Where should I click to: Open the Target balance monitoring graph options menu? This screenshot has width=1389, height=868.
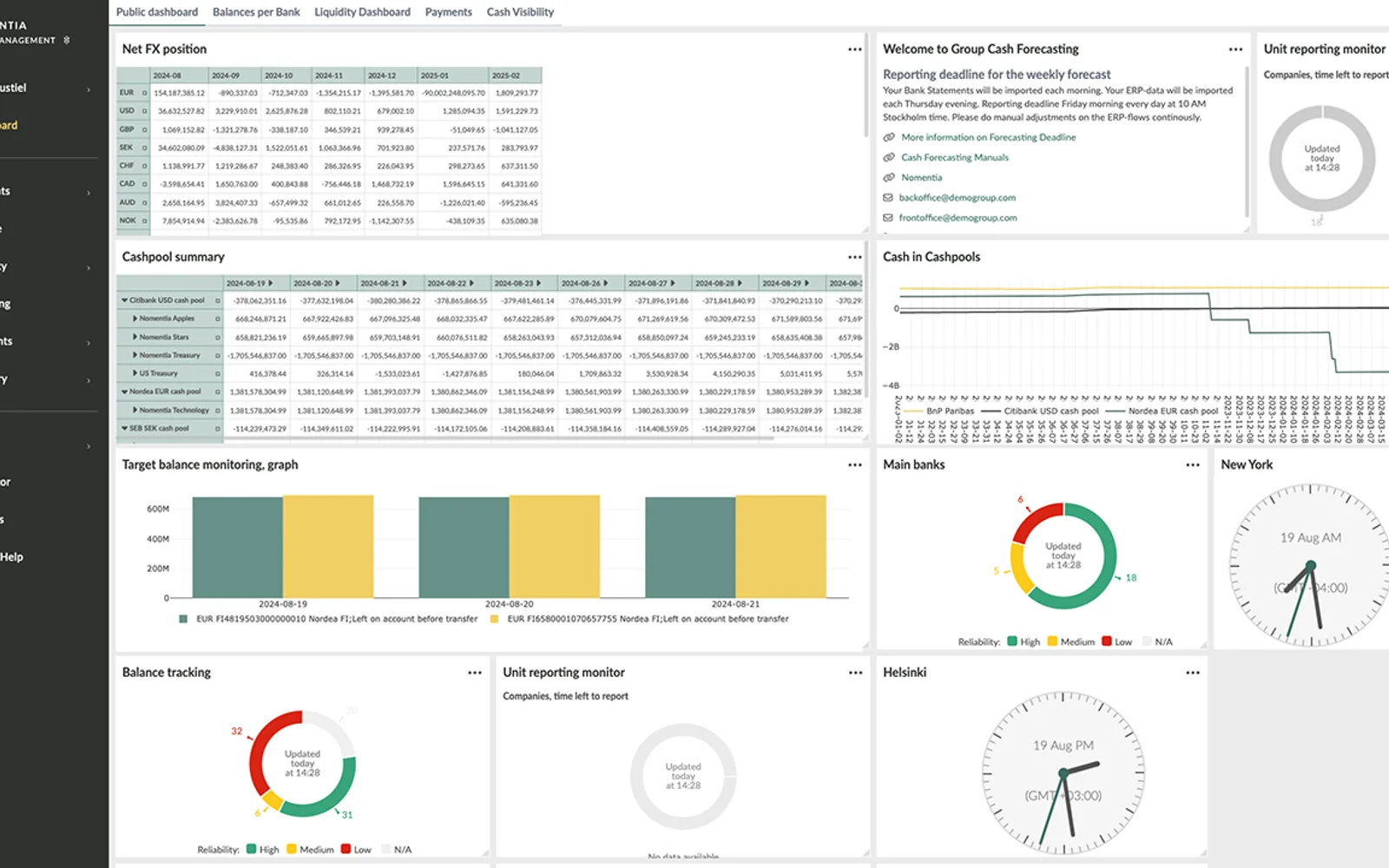point(854,464)
